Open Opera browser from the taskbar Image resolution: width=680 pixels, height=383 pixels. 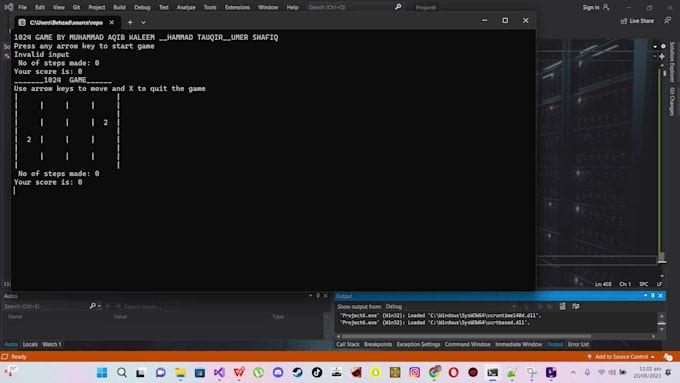[454, 373]
